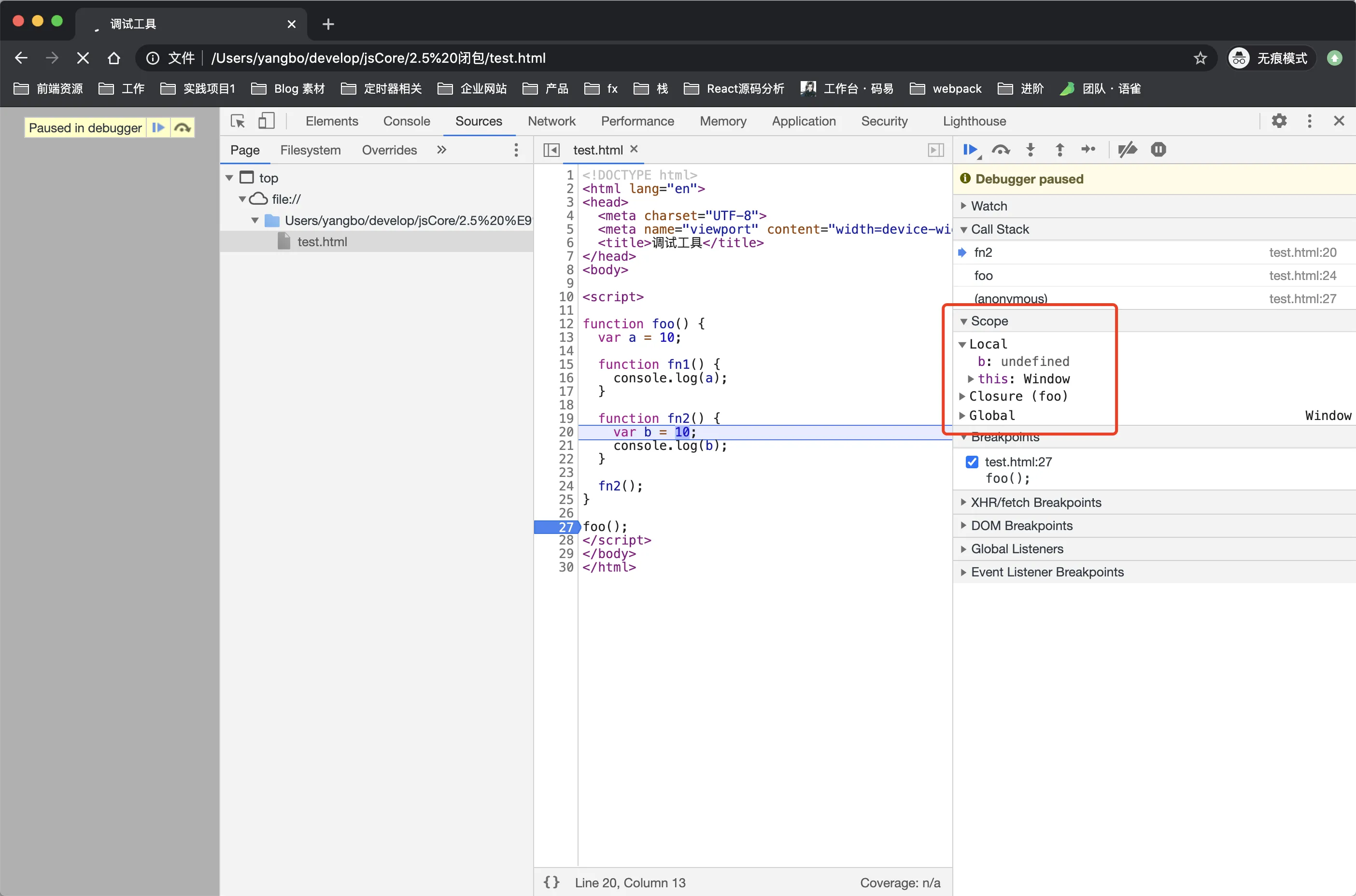Show more navigator tabs chevron
This screenshot has width=1356, height=896.
442,150
